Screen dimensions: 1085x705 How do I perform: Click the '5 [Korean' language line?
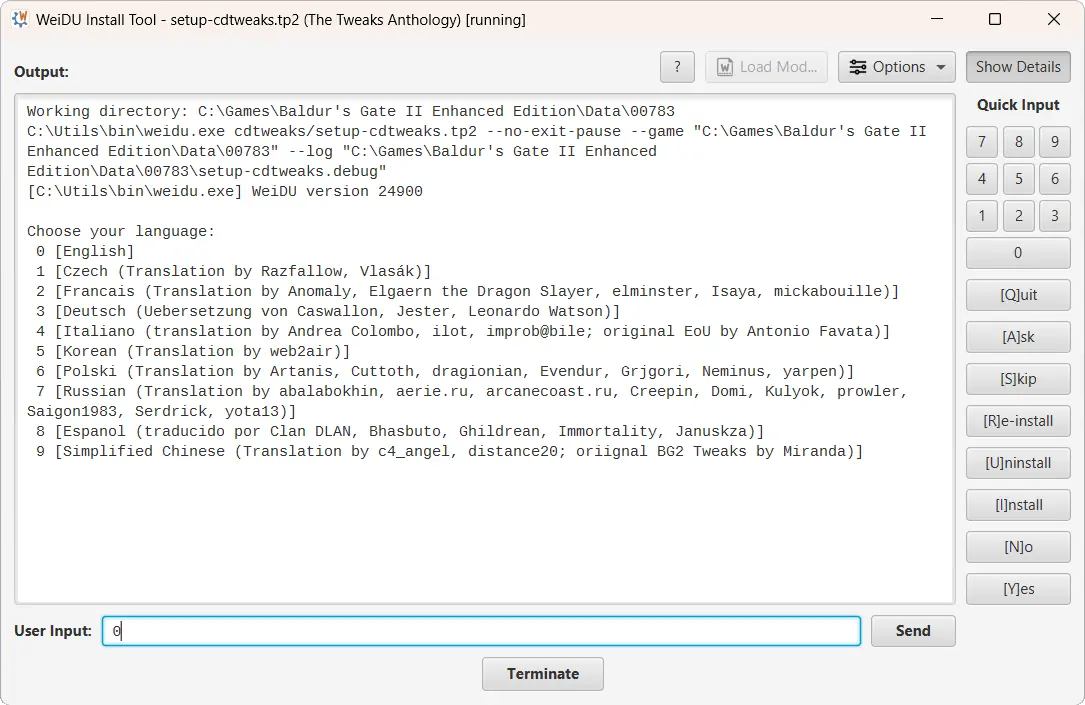click(193, 351)
